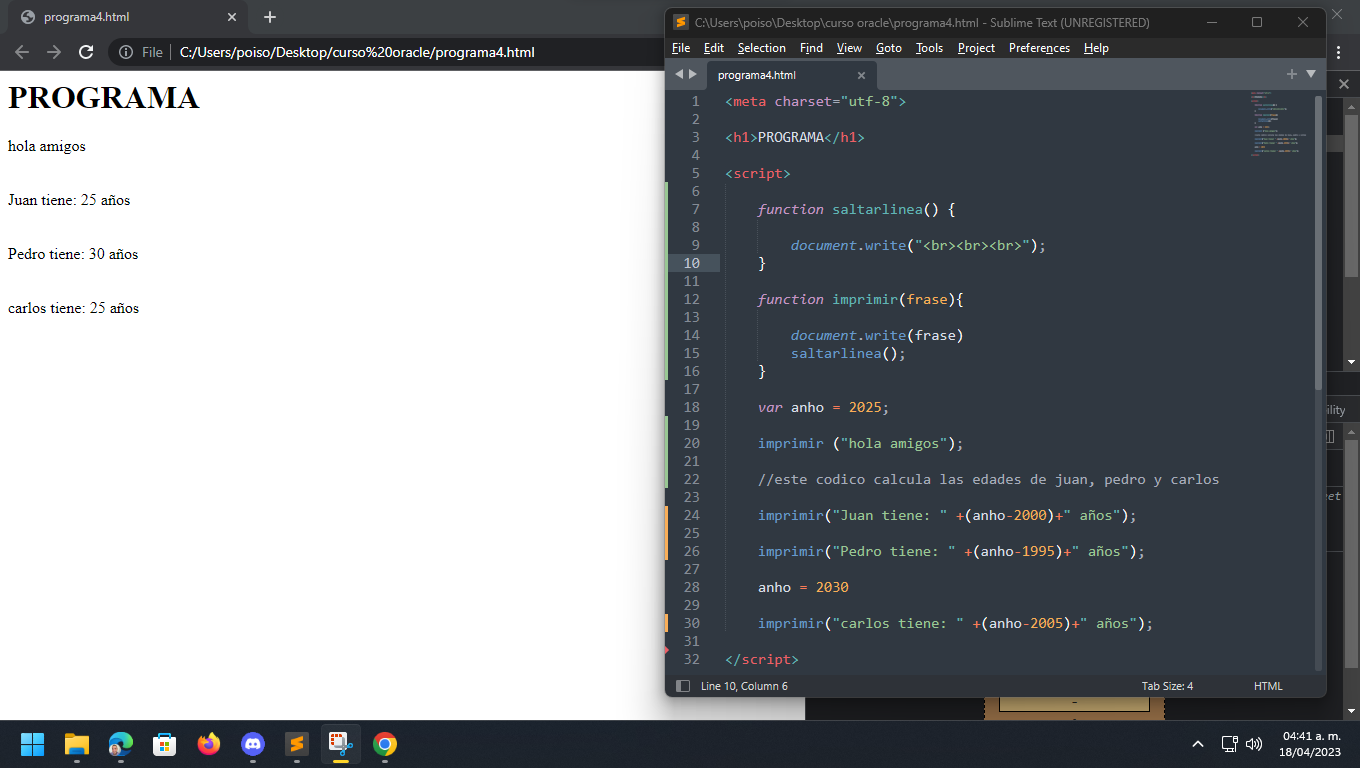The height and width of the screenshot is (768, 1360).
Task: Close the programa4.html tab in Sublime Text
Action: 861,75
